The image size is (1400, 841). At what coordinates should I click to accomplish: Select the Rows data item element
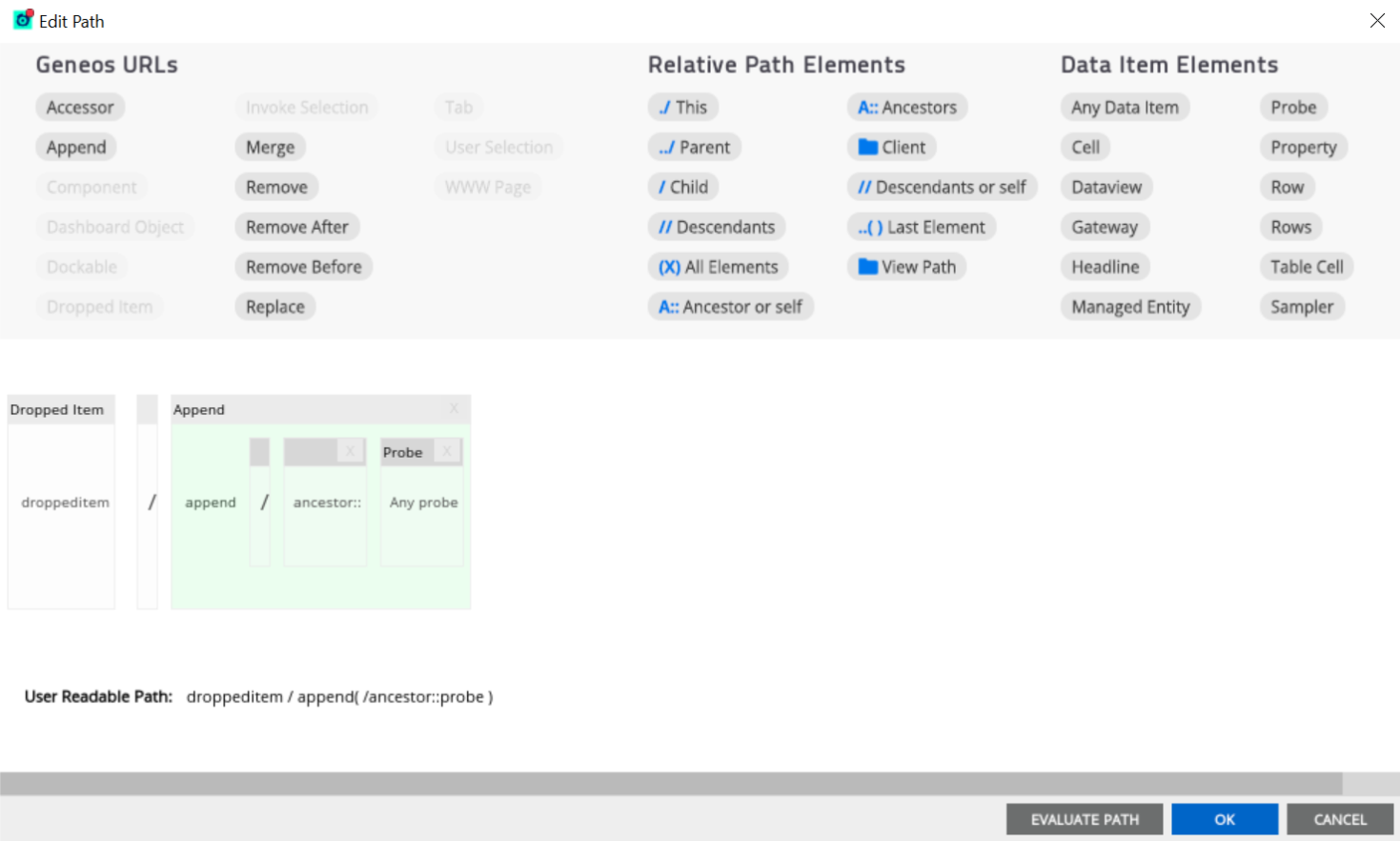point(1290,228)
